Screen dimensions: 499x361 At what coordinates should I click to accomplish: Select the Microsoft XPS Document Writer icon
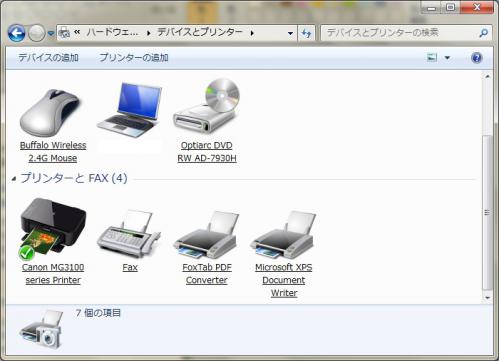click(283, 235)
